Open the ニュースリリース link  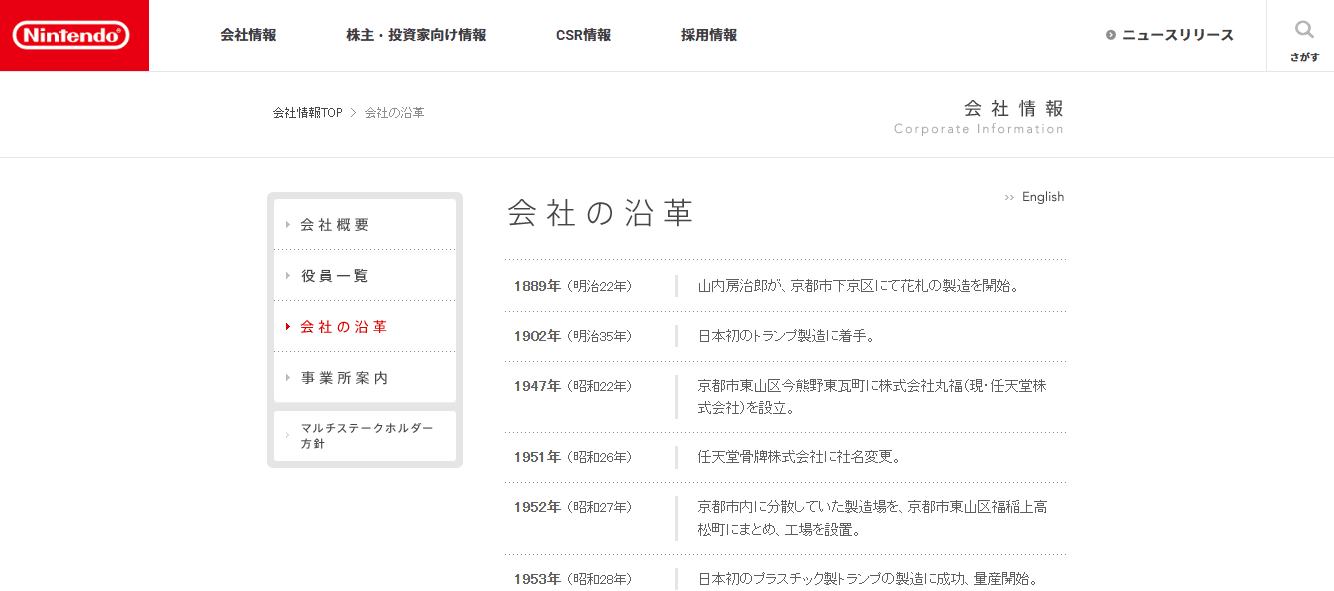pos(1177,35)
